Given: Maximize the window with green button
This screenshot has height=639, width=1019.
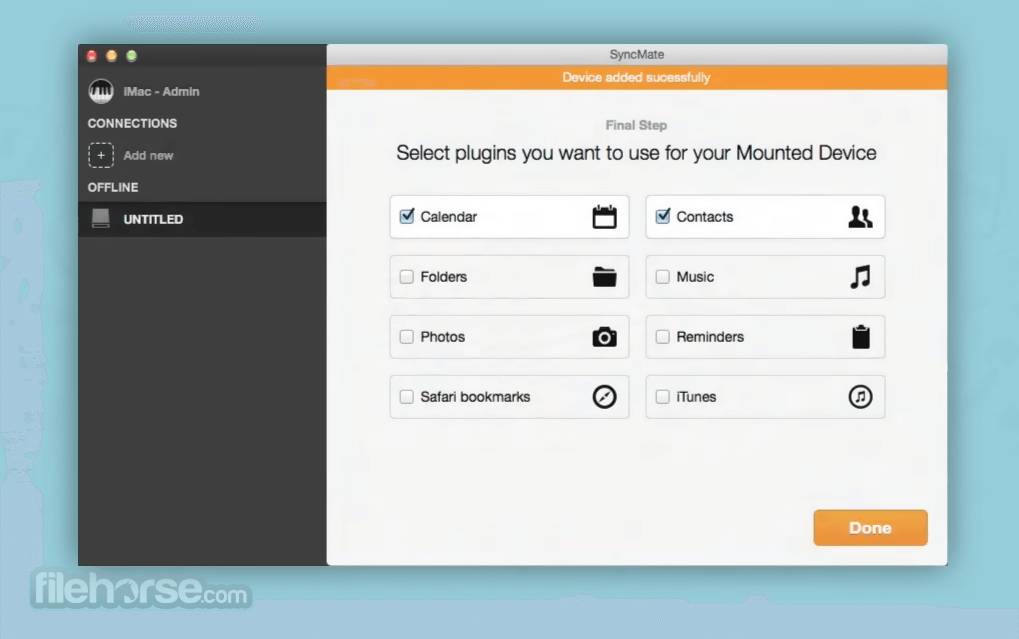Looking at the screenshot, I should point(131,56).
